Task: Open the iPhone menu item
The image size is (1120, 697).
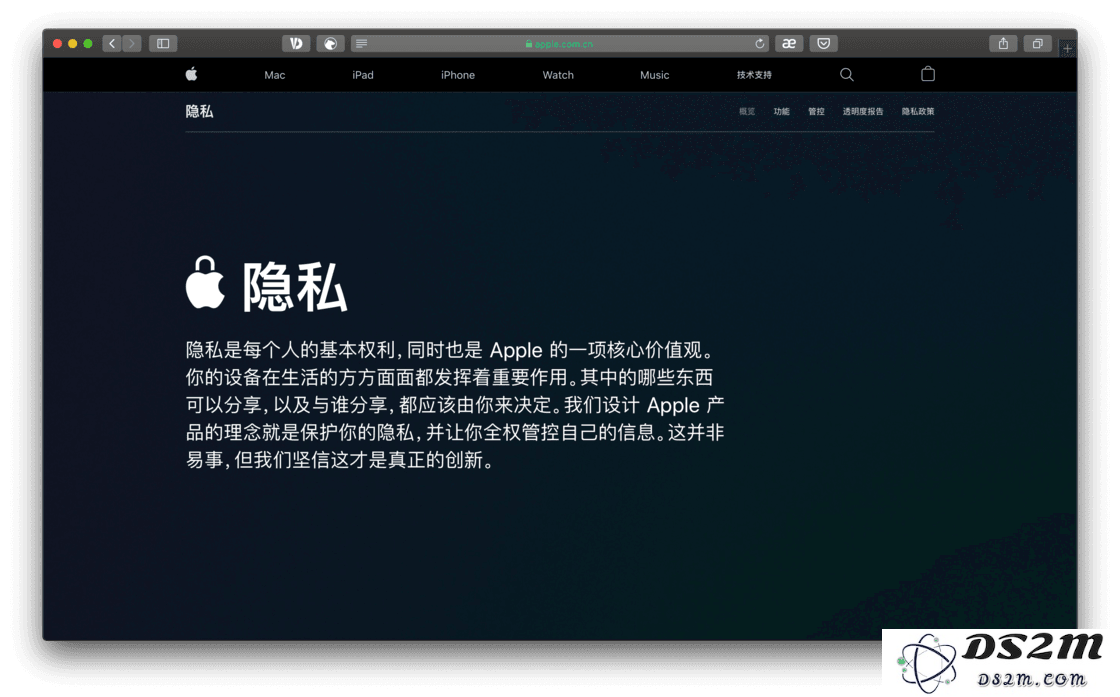Action: (x=458, y=75)
